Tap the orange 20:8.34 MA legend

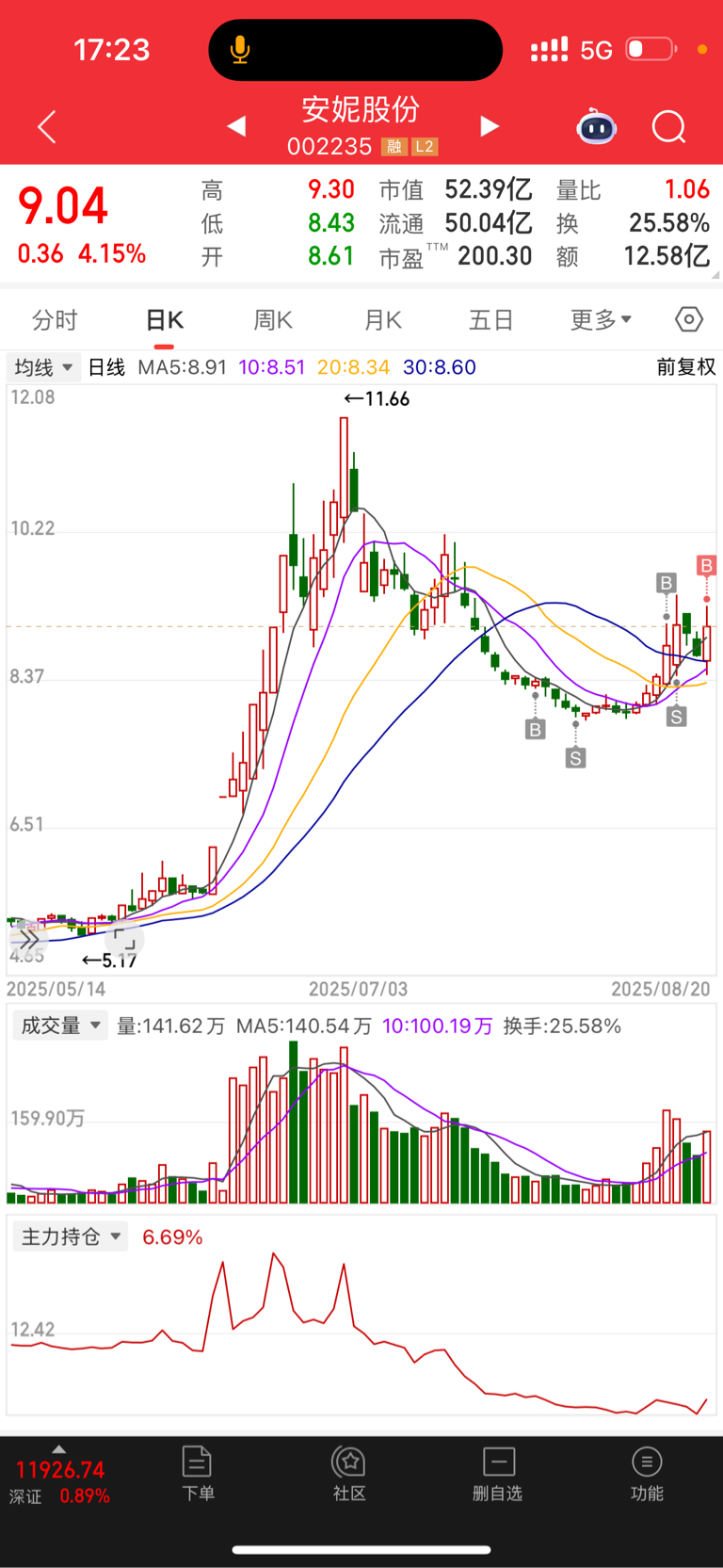(353, 367)
